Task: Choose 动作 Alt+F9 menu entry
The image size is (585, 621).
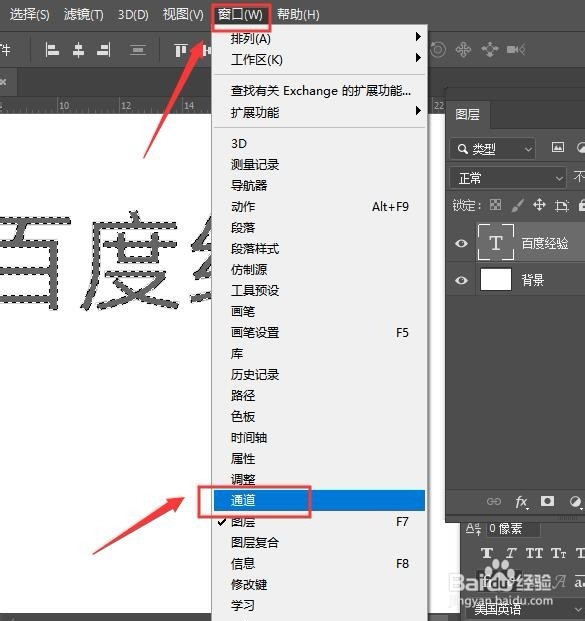Action: click(x=319, y=206)
